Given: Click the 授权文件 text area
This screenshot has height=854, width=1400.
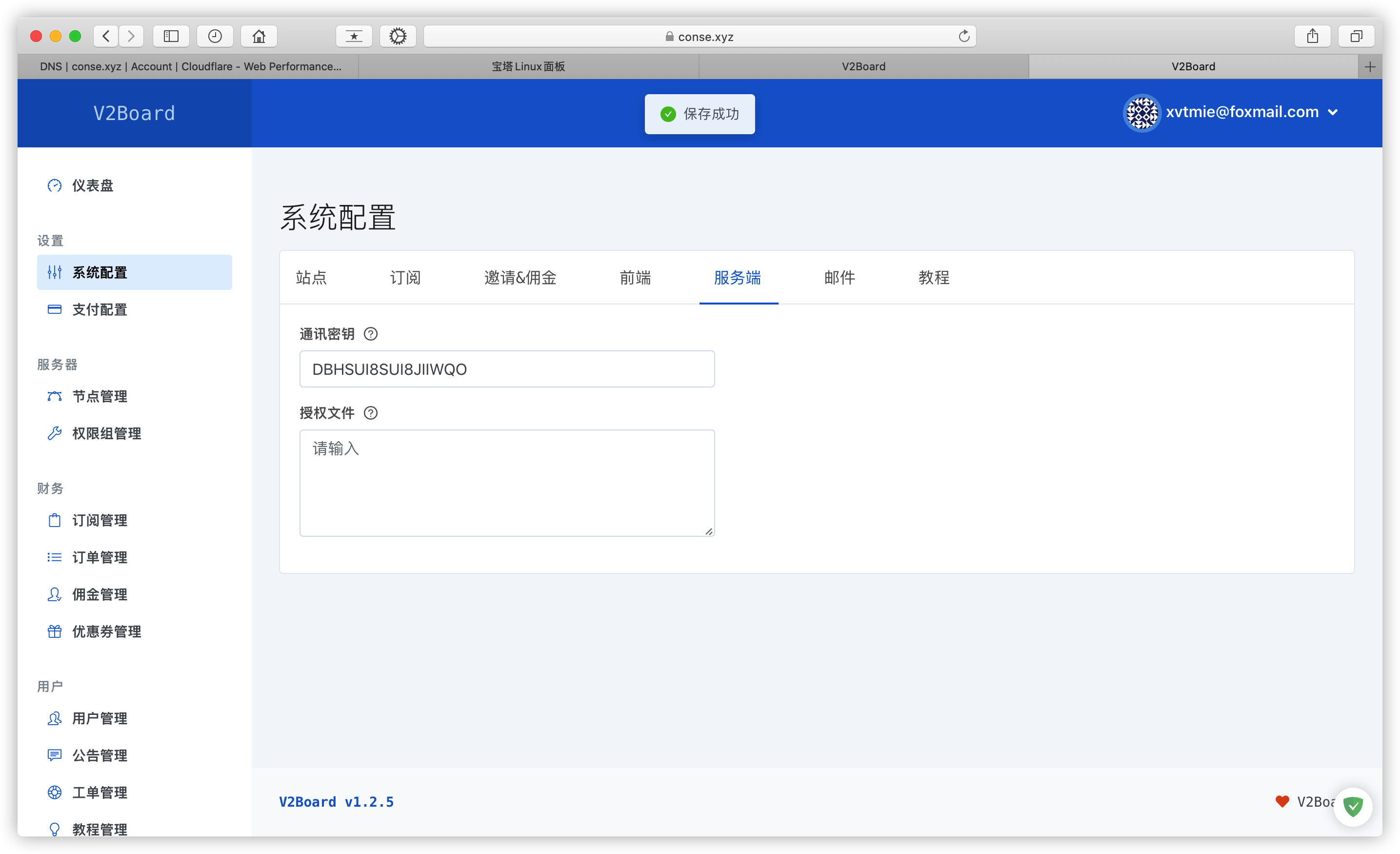Looking at the screenshot, I should click(x=507, y=483).
